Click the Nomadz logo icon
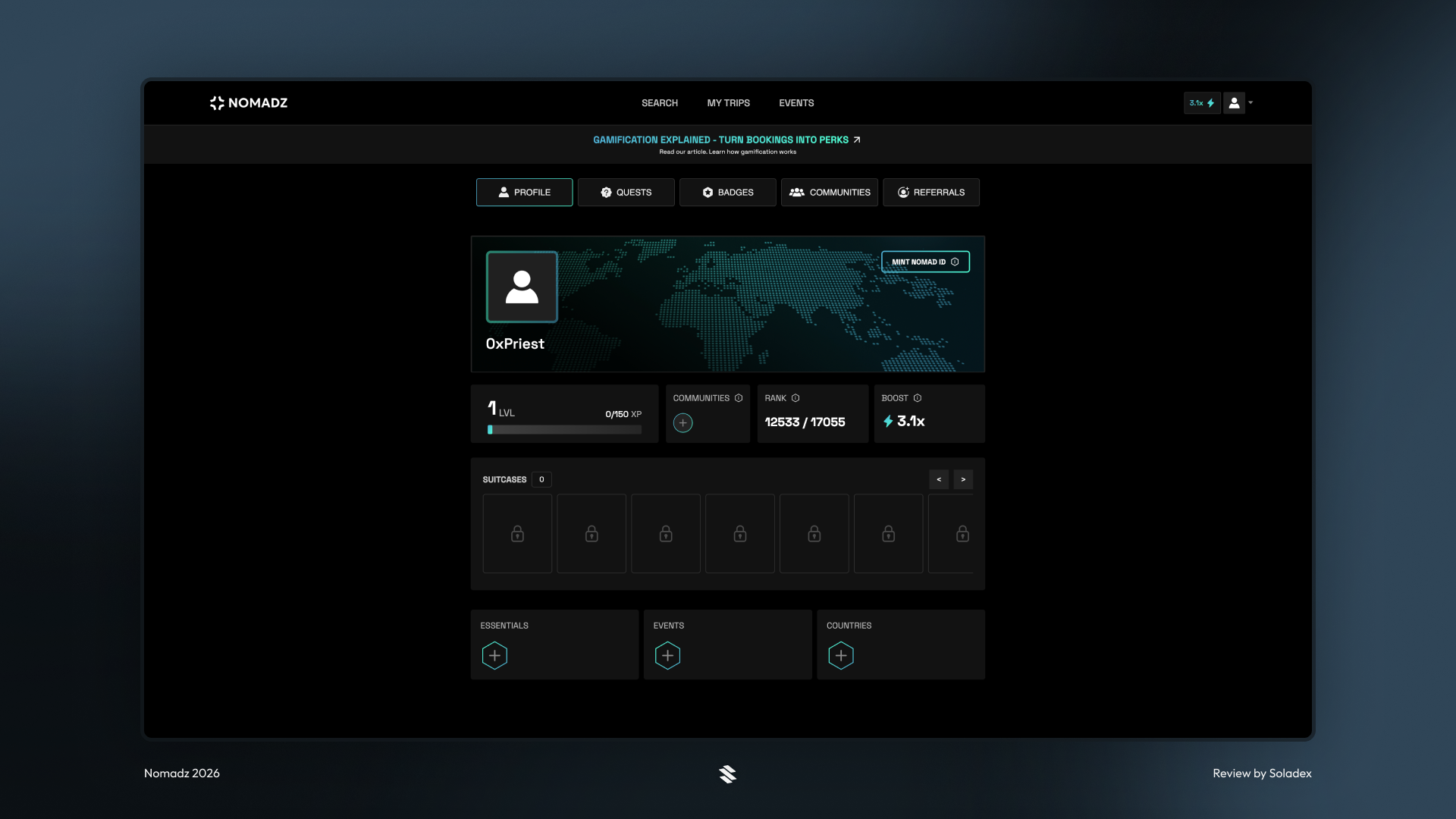Screen dimensions: 1456x819 (x=217, y=103)
